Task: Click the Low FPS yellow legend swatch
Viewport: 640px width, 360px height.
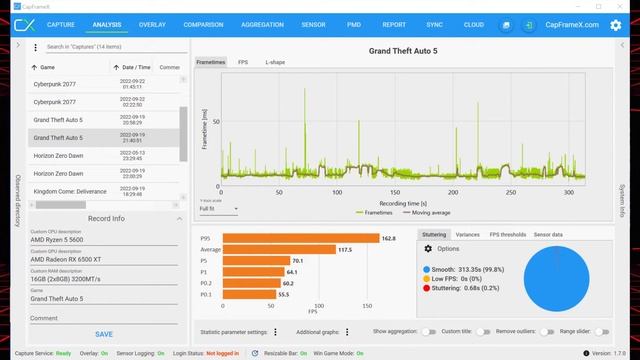Action: pyautogui.click(x=427, y=279)
